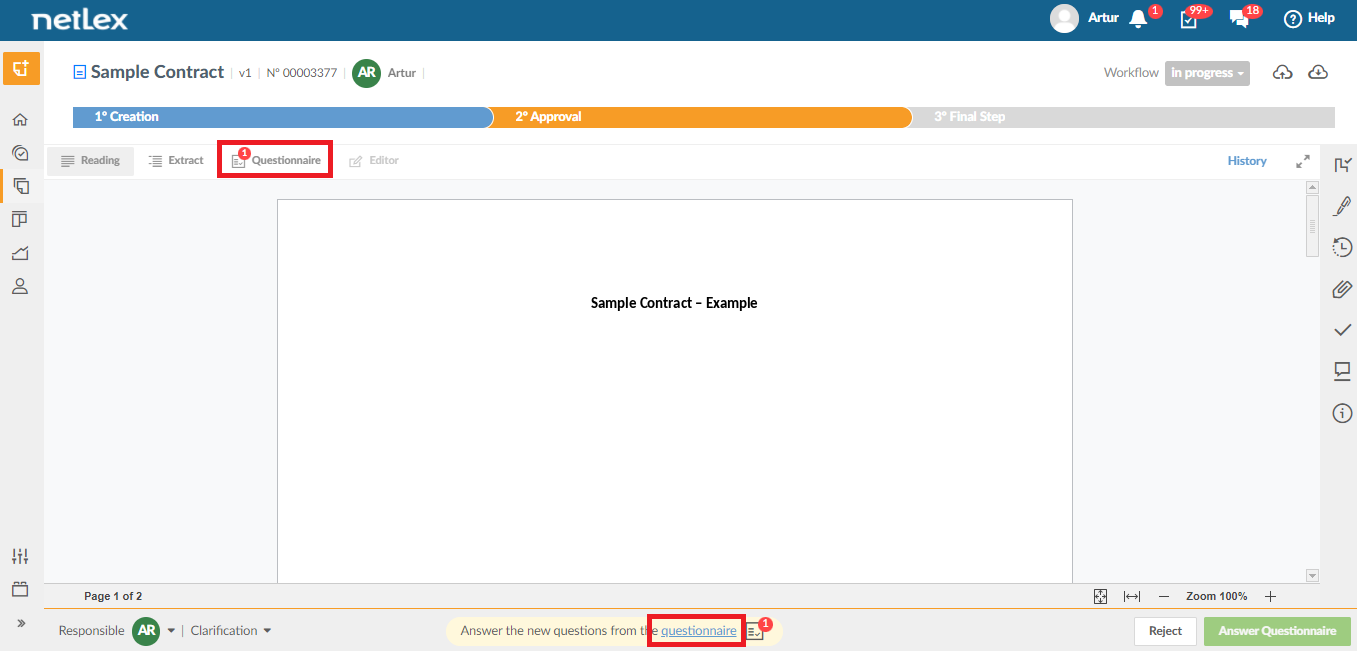Open the reports chart icon in sidebar

(20, 253)
